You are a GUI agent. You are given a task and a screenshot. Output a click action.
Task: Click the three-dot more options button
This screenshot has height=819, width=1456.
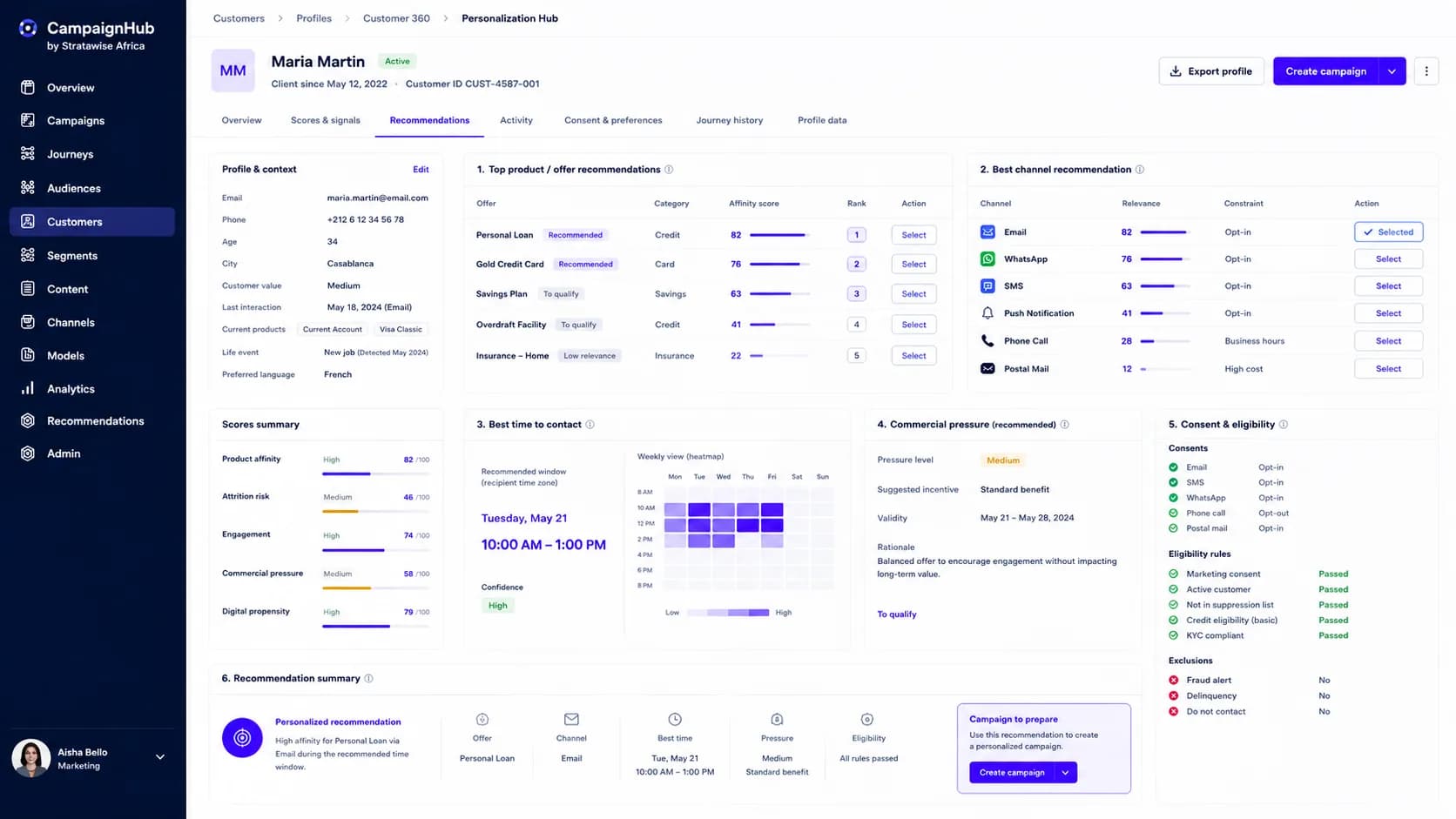pyautogui.click(x=1426, y=71)
